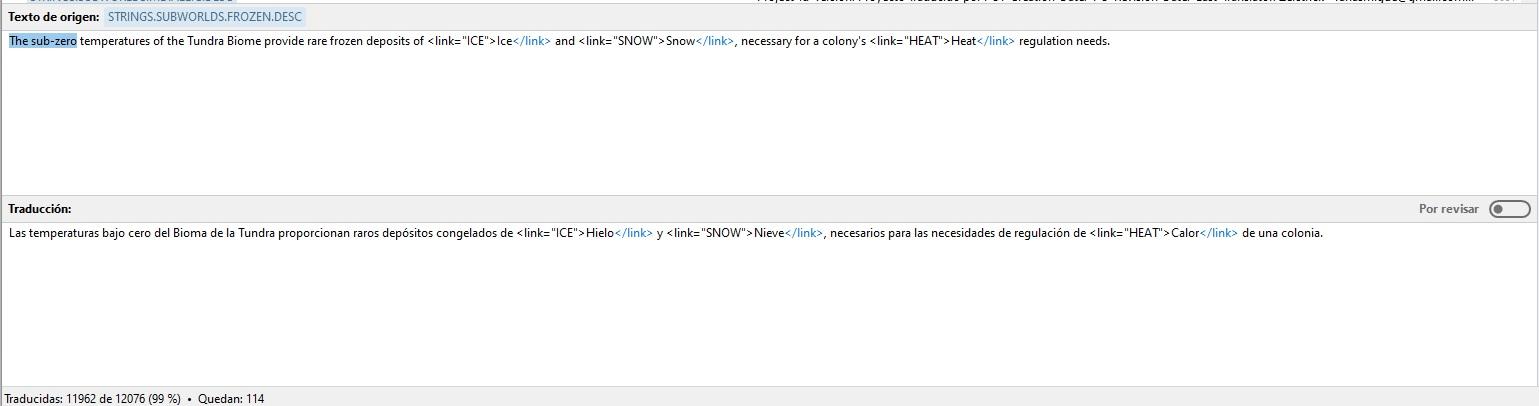Click the word 'Hielo' in the translation
Viewport: 1539px width, 406px height.
[x=599, y=233]
